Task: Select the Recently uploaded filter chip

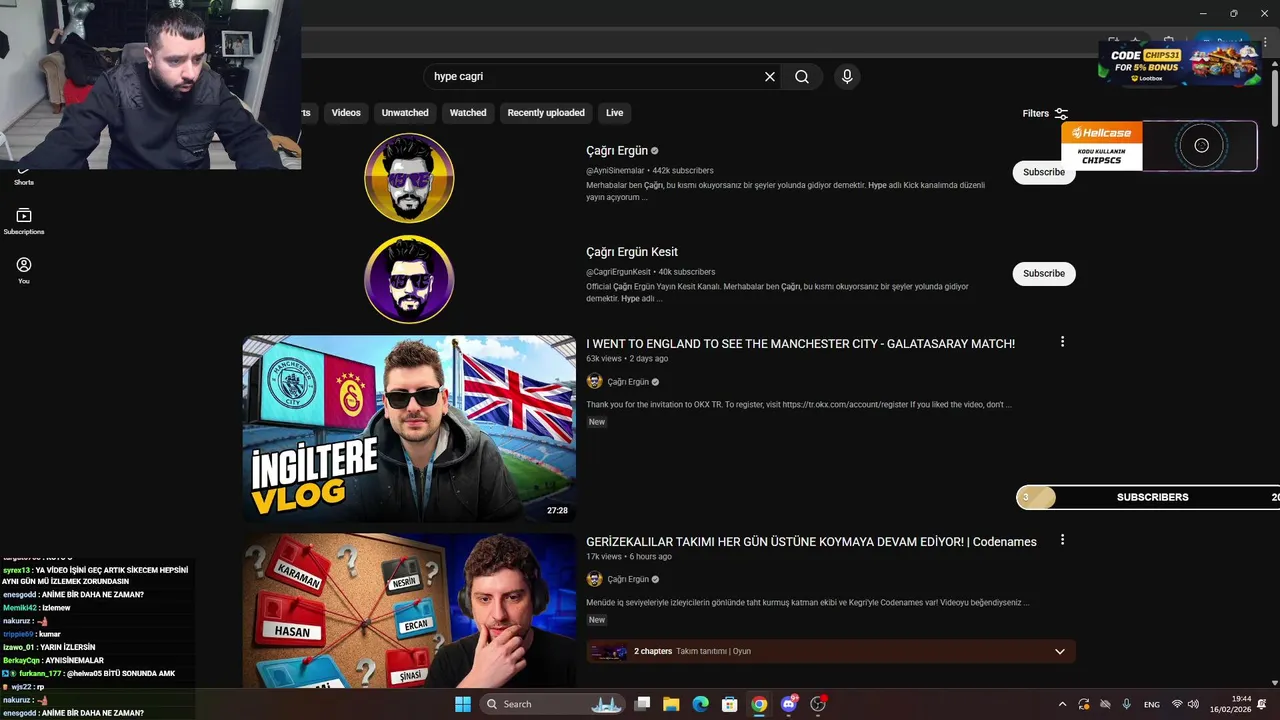Action: [x=546, y=113]
